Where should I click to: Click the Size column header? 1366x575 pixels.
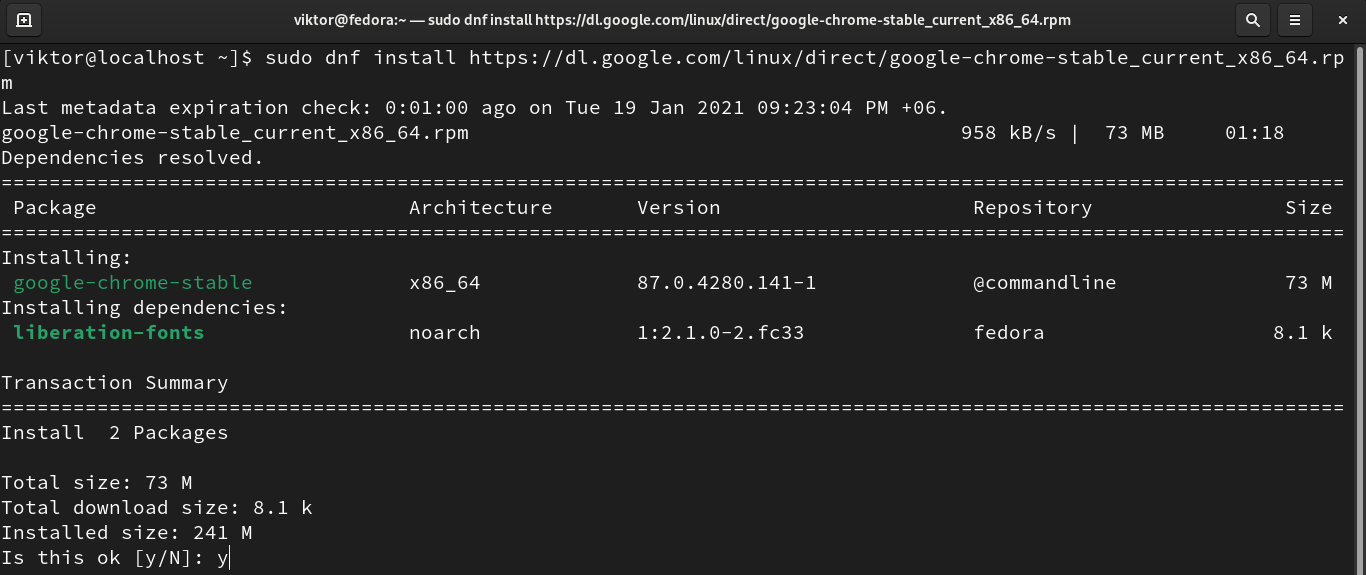pyautogui.click(x=1308, y=208)
